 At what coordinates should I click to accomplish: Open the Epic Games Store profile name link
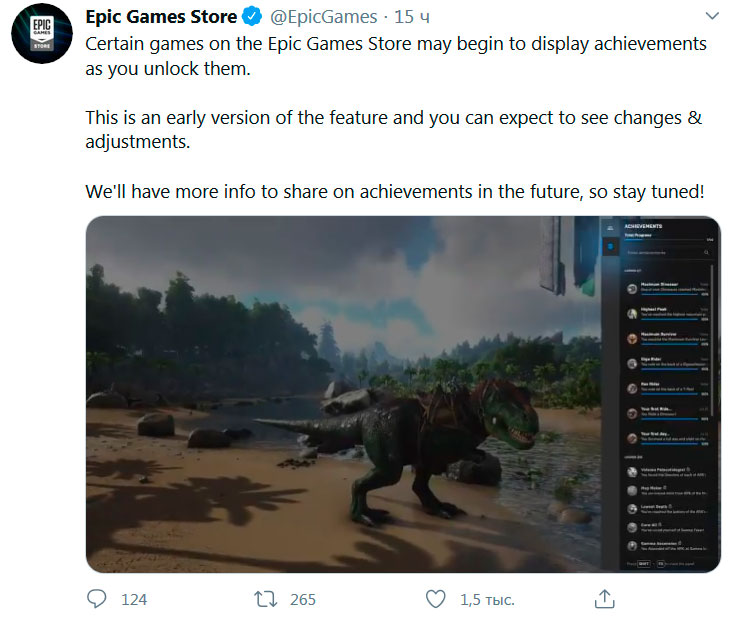pos(161,17)
